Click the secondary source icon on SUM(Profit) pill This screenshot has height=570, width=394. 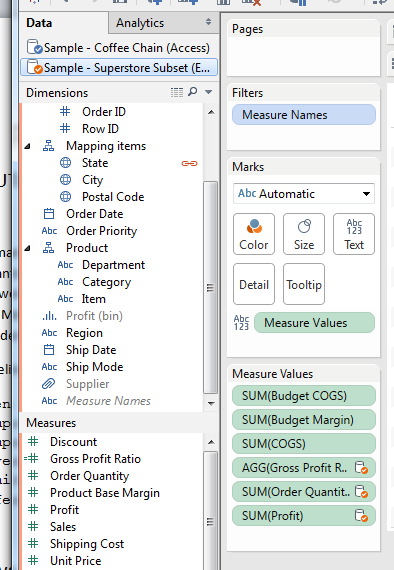click(361, 516)
